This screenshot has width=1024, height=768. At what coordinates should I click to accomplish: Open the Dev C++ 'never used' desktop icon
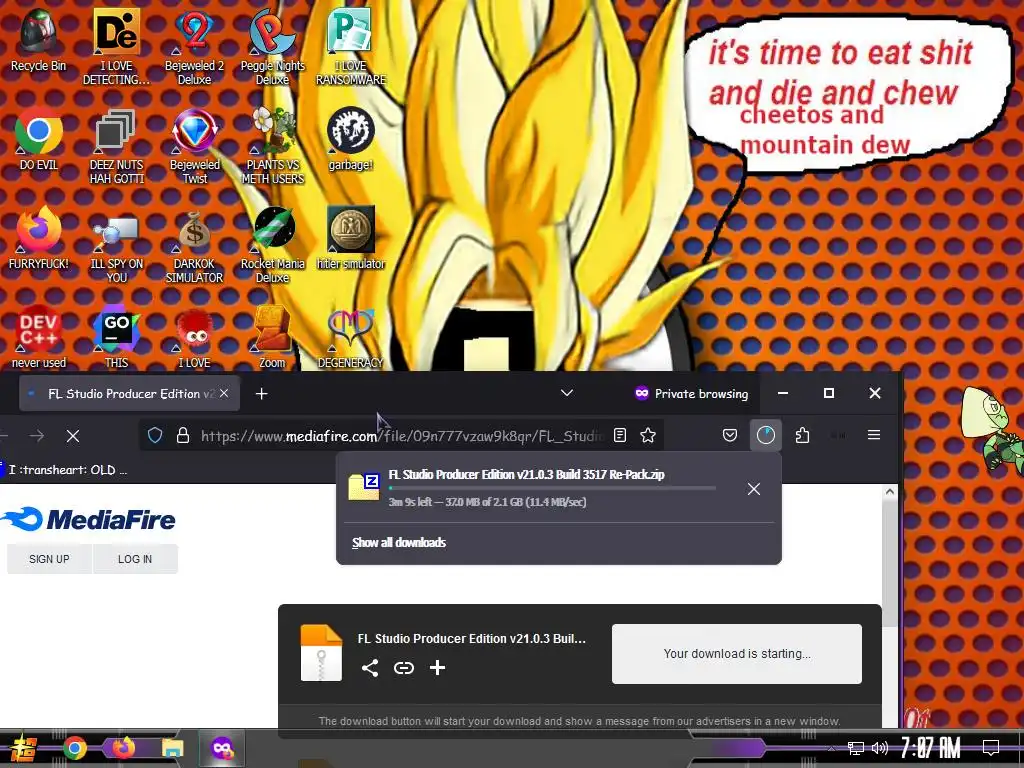click(x=39, y=337)
